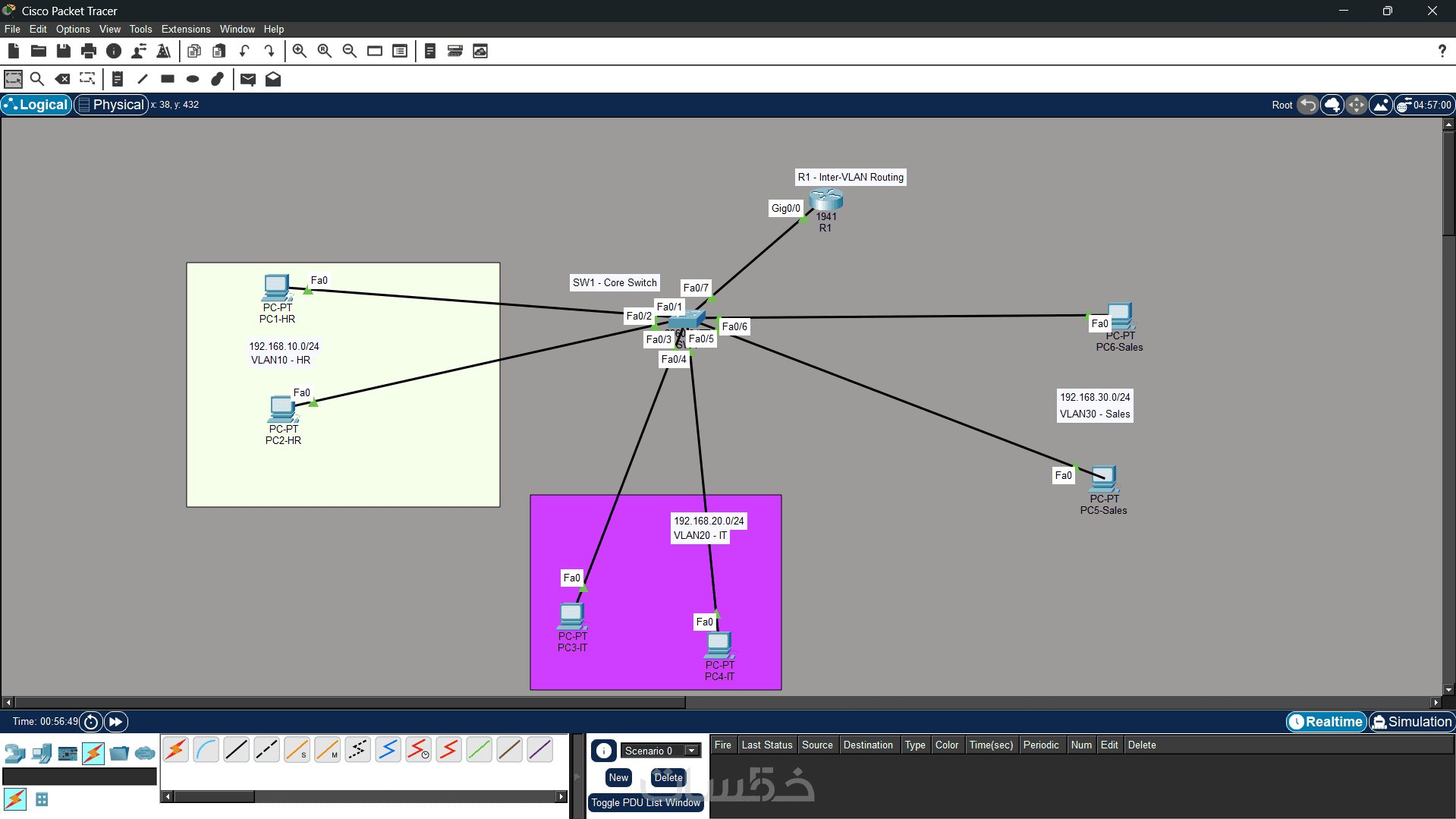Click the Add Simple PDU envelope icon
1456x819 pixels.
pyautogui.click(x=248, y=79)
